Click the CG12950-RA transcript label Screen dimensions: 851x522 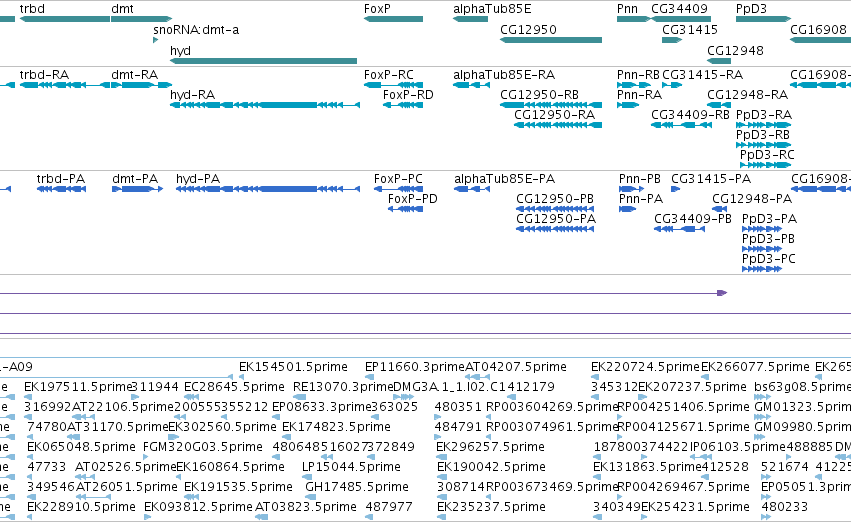(x=555, y=115)
